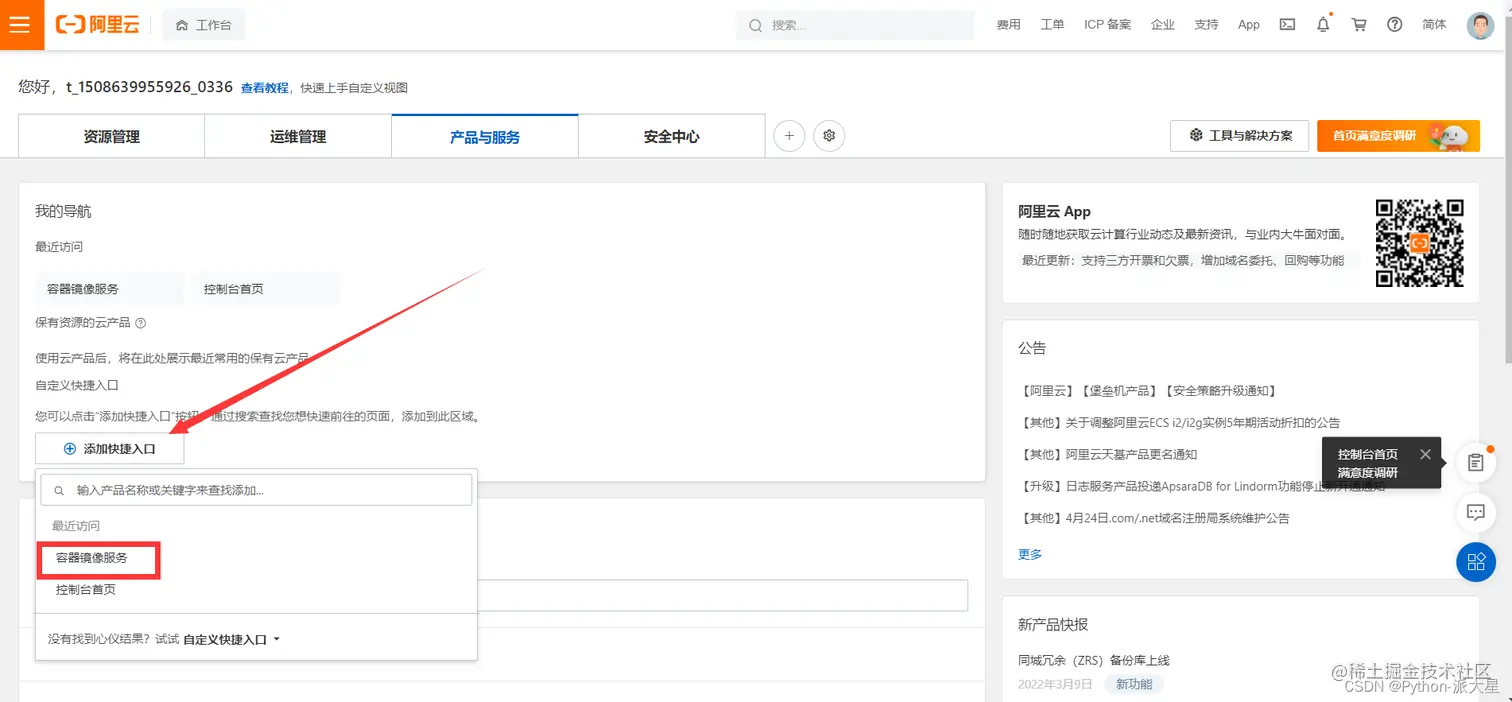This screenshot has height=702, width=1512.
Task: Add a new view with plus icon
Action: (789, 136)
